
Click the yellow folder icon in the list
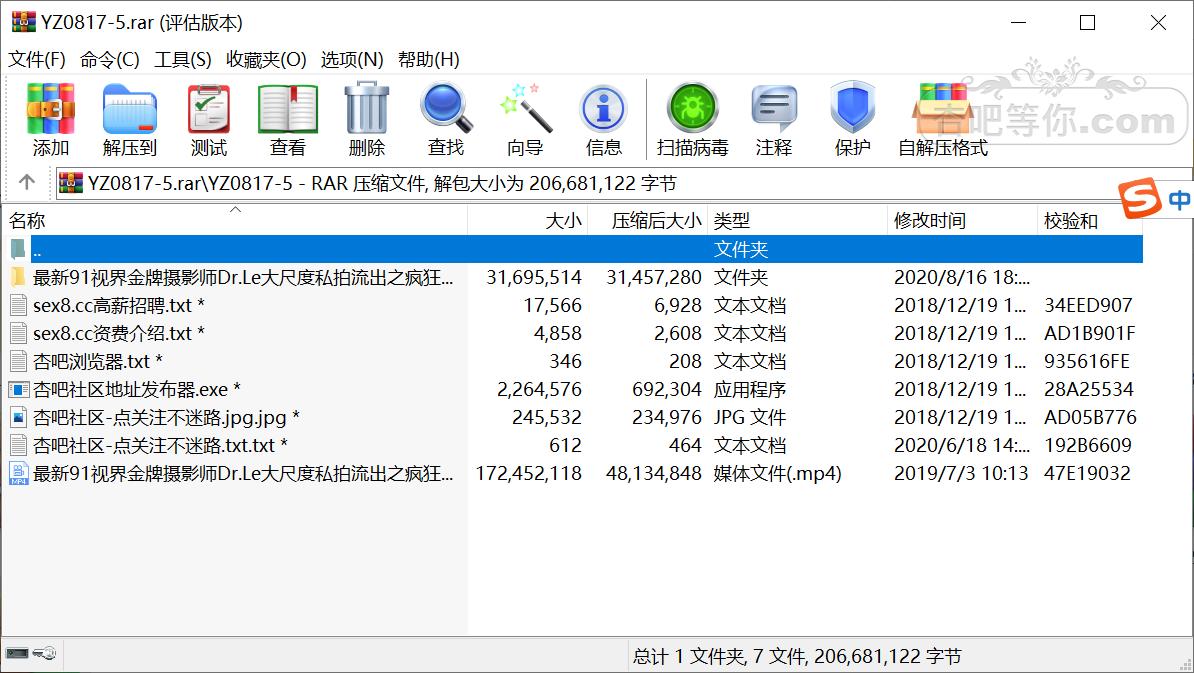pos(18,277)
